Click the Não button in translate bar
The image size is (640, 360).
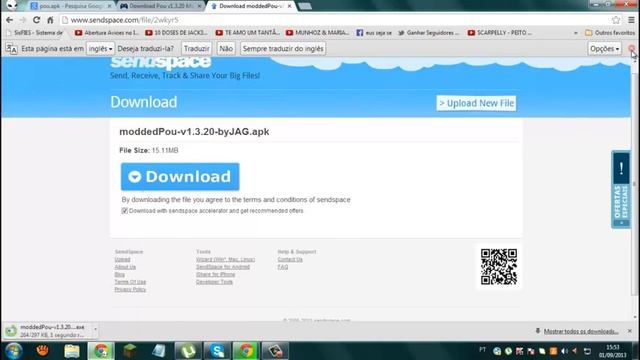pyautogui.click(x=226, y=49)
